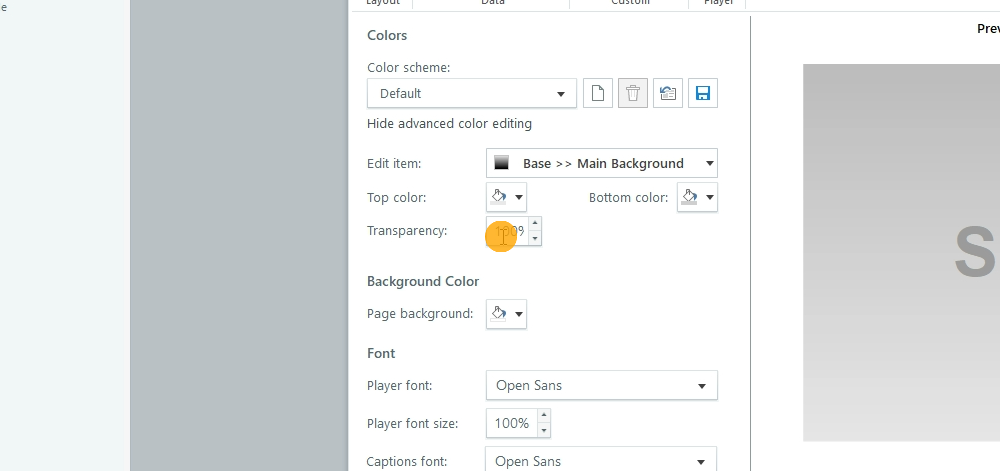Create a new color scheme
The image size is (1000, 471).
(597, 94)
